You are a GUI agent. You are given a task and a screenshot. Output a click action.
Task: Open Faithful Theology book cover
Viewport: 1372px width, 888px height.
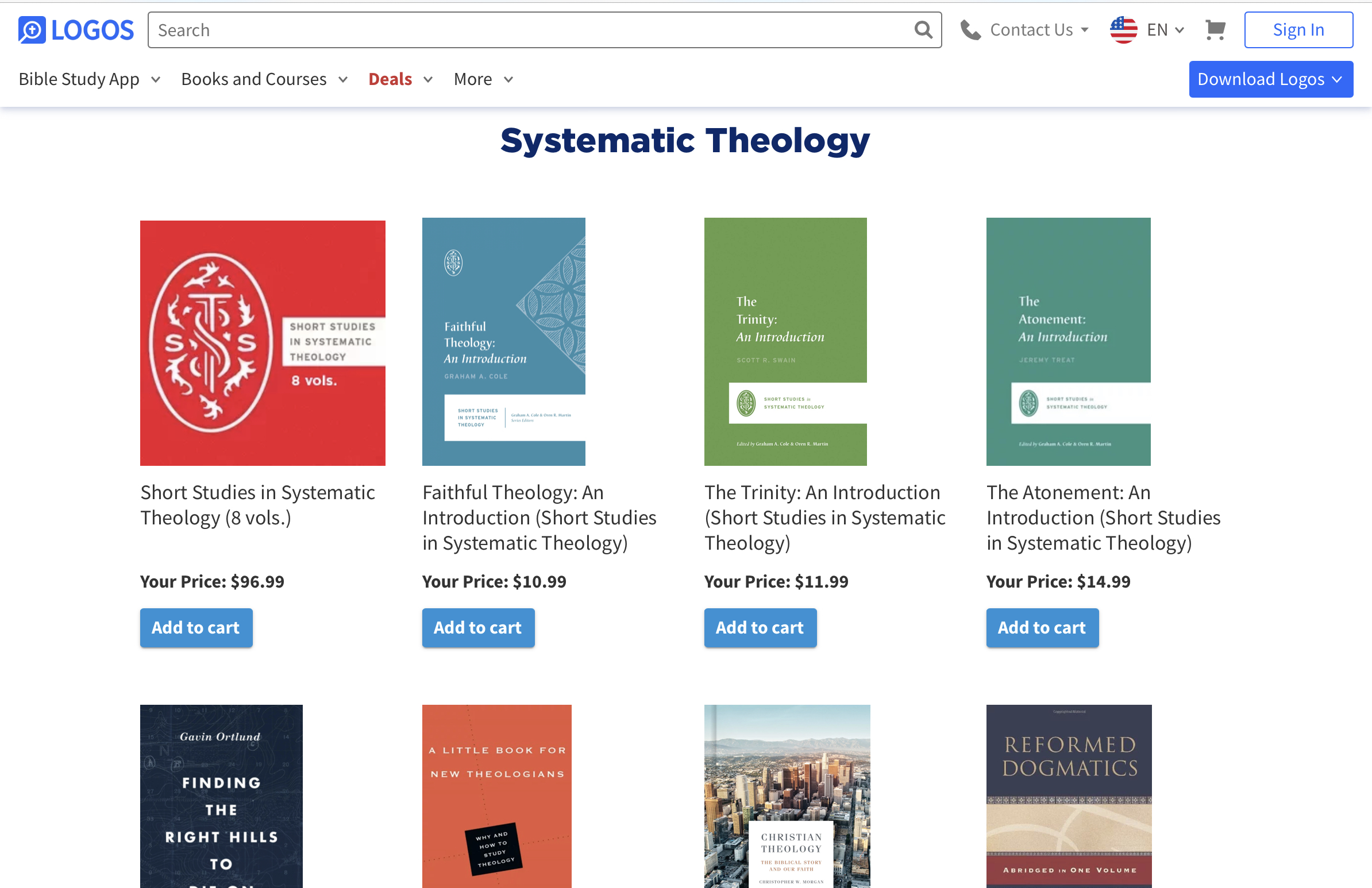click(503, 342)
